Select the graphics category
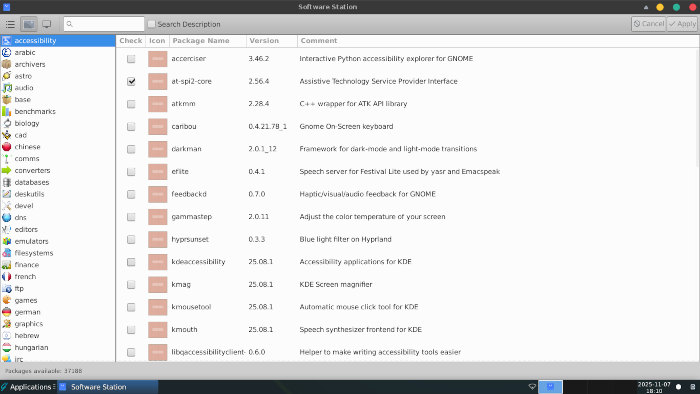Viewport: 700px width, 394px height. pos(58,324)
